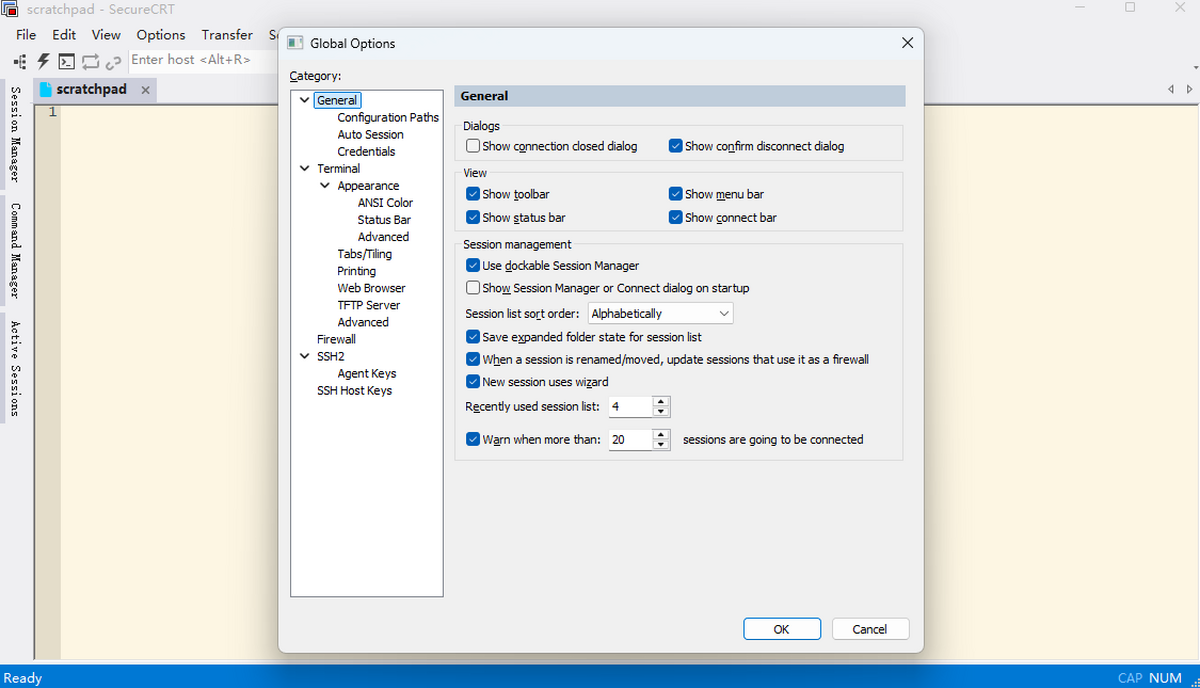The image size is (1200, 688).
Task: Confirm settings with OK button
Action: (782, 629)
